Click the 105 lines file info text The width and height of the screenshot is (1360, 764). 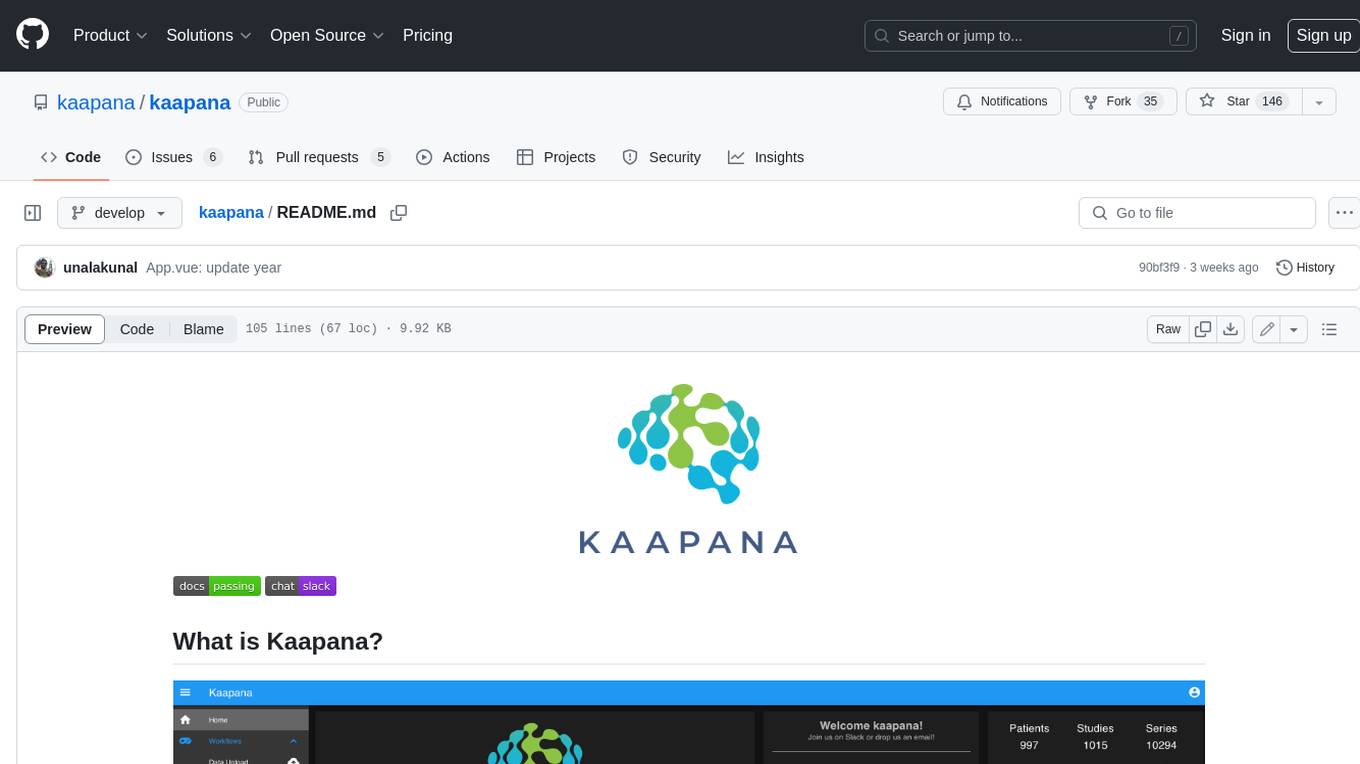coord(348,329)
